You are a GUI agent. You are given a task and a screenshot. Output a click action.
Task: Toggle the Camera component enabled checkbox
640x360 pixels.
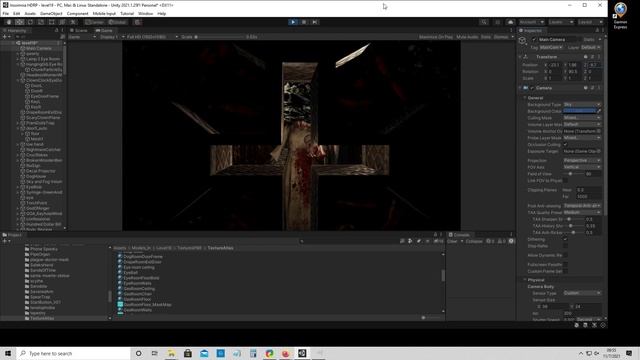point(532,88)
